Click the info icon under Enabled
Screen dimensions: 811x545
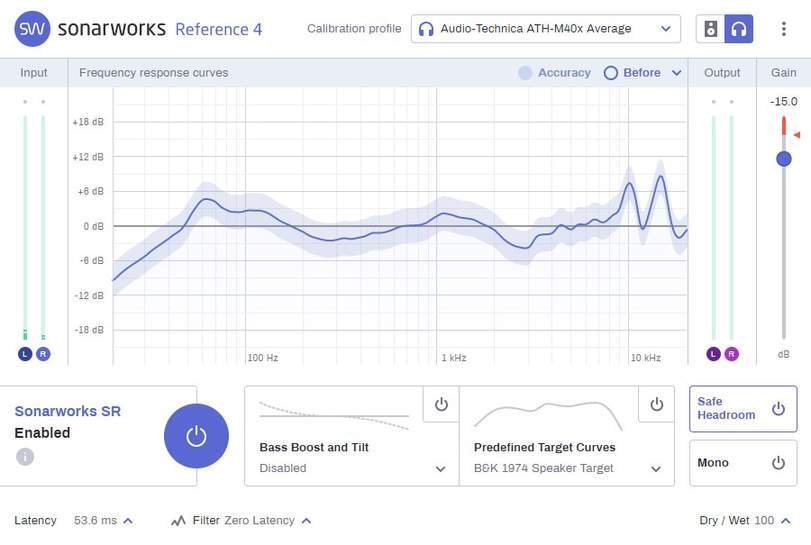[x=25, y=457]
